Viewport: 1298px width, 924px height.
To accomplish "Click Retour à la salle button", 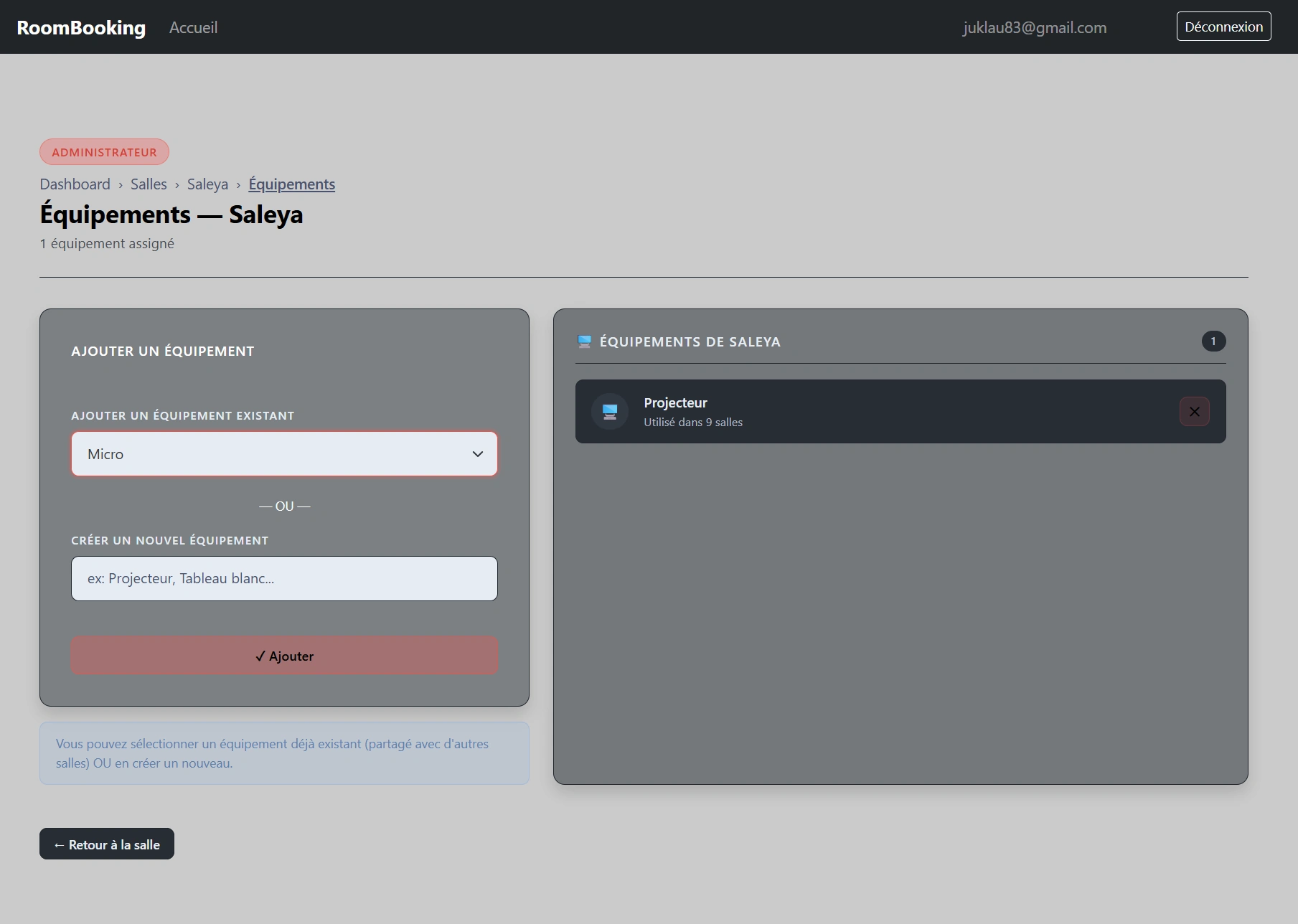I will 107,844.
